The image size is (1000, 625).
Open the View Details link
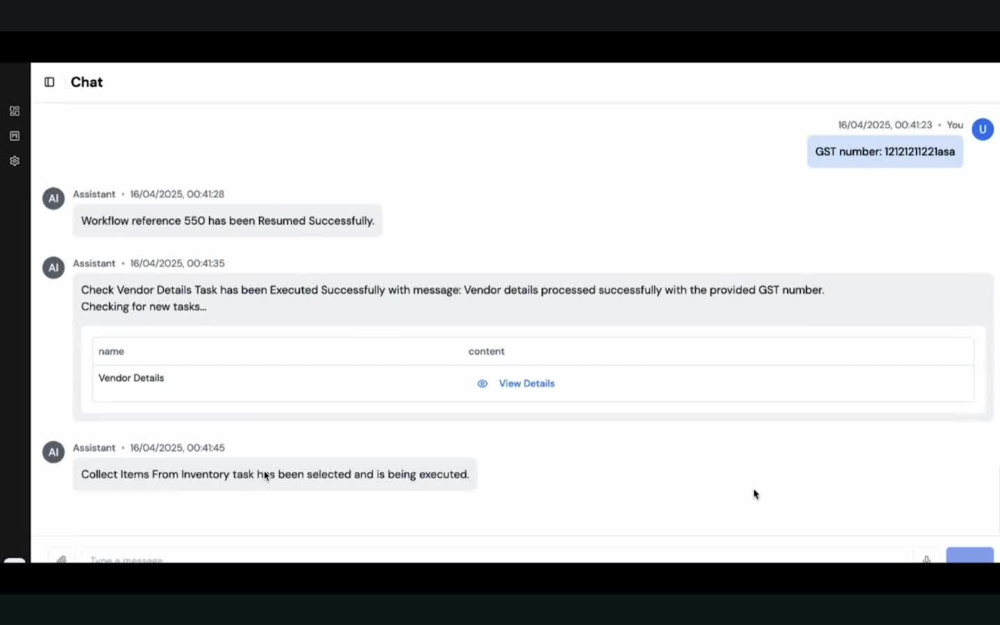pos(526,384)
